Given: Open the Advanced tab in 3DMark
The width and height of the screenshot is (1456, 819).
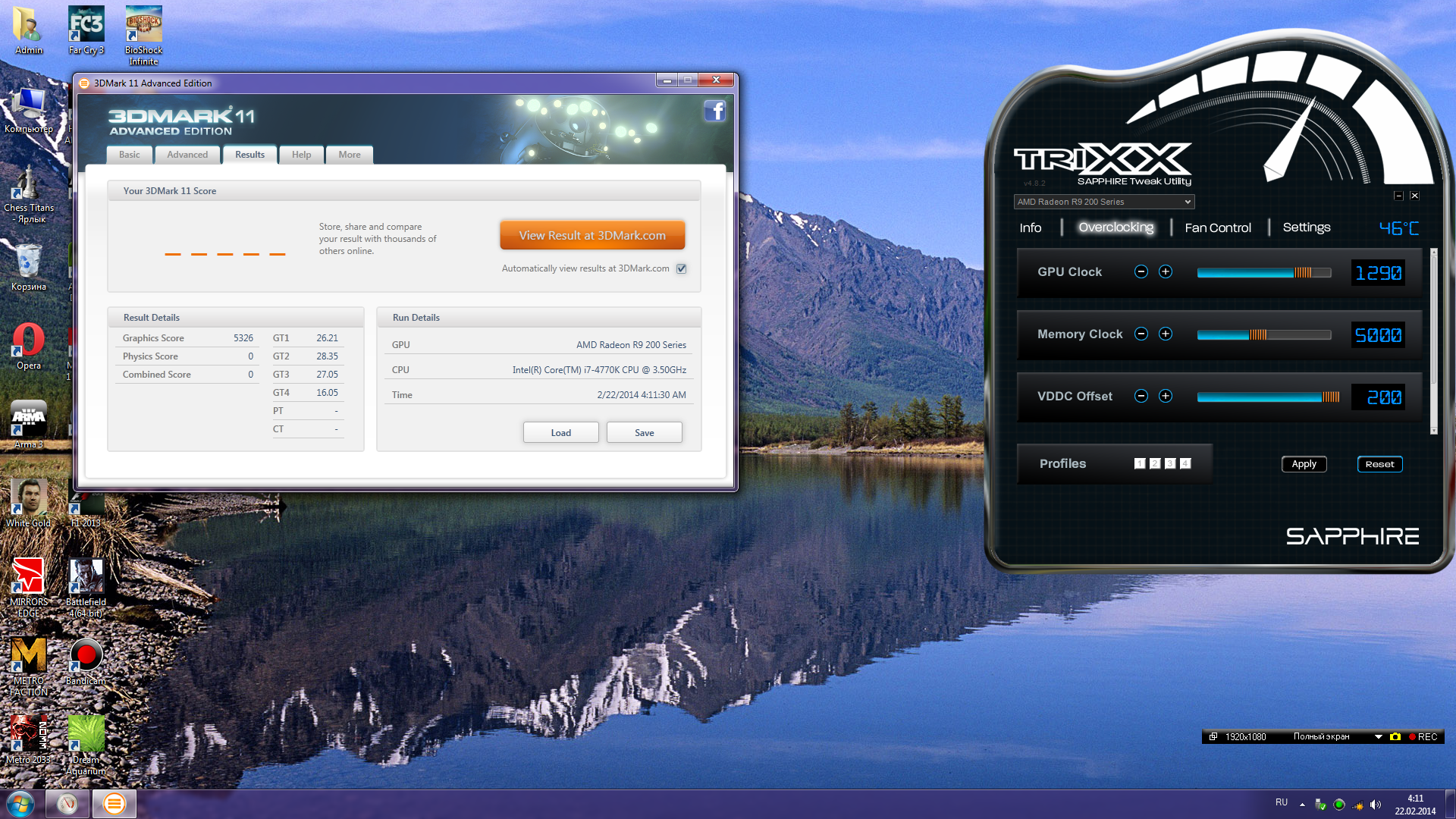Looking at the screenshot, I should tap(187, 155).
